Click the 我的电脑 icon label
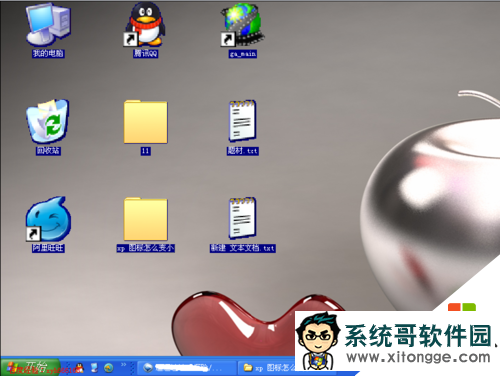Screen dimensions: 500x376 [48, 53]
